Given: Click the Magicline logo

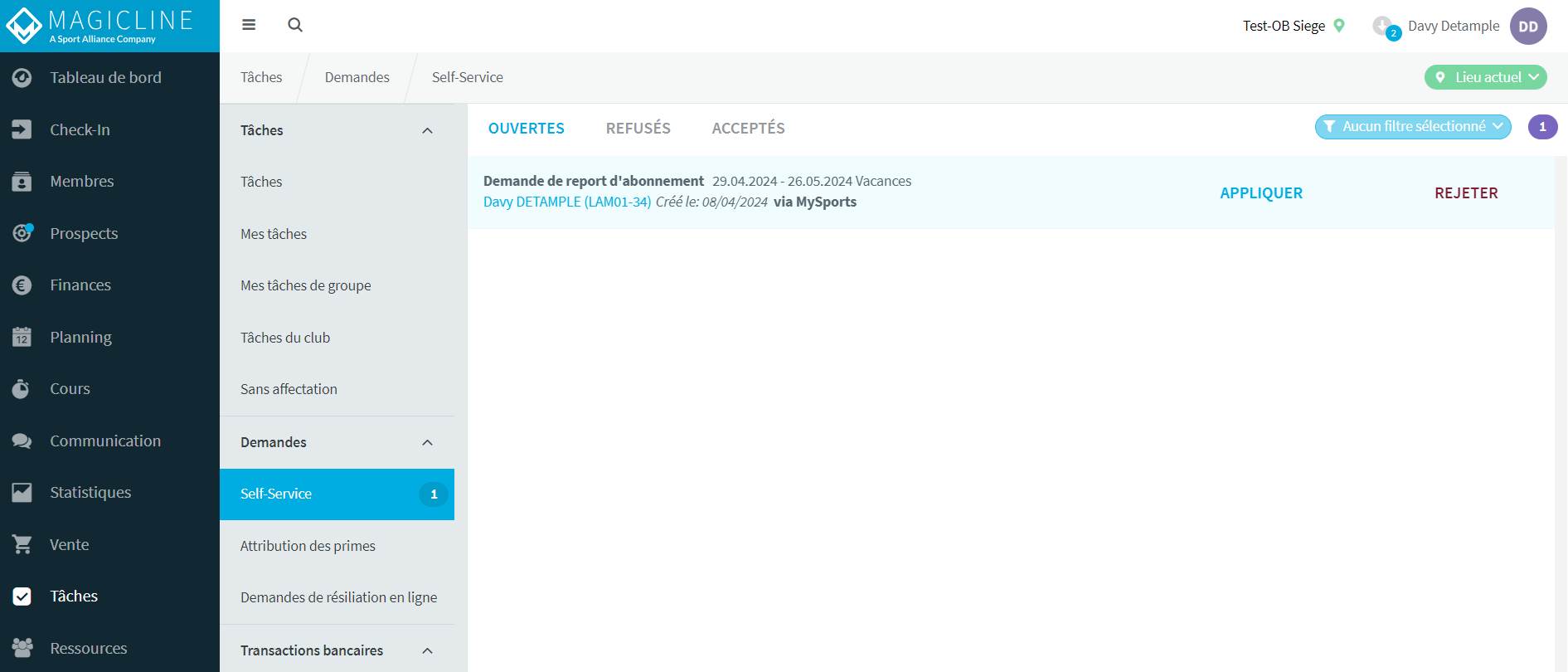Looking at the screenshot, I should pyautogui.click(x=100, y=26).
